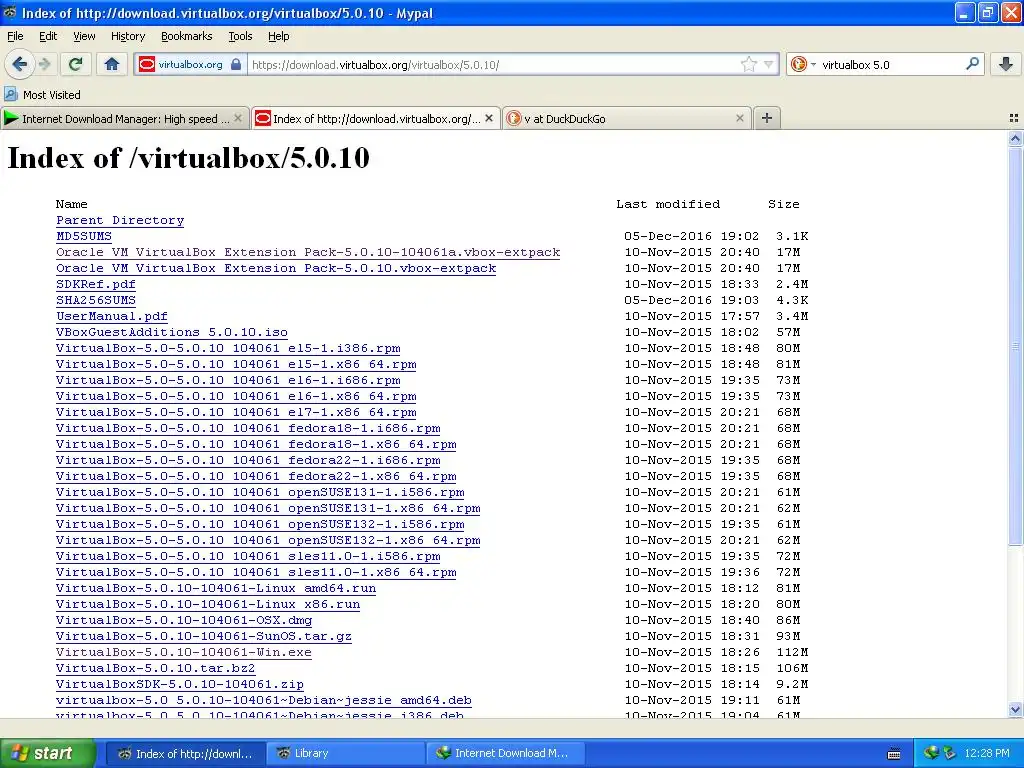Open the Downloads arrow button
Viewport: 1024px width, 768px height.
pyautogui.click(x=1006, y=64)
